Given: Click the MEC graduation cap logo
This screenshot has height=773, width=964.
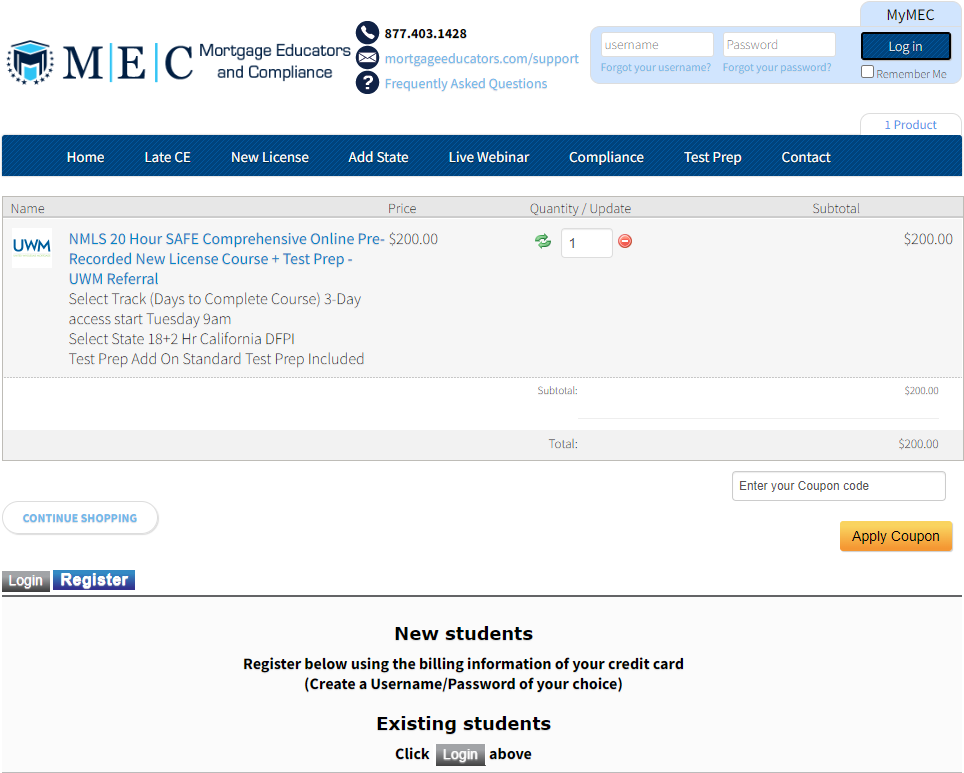Looking at the screenshot, I should click(x=30, y=62).
